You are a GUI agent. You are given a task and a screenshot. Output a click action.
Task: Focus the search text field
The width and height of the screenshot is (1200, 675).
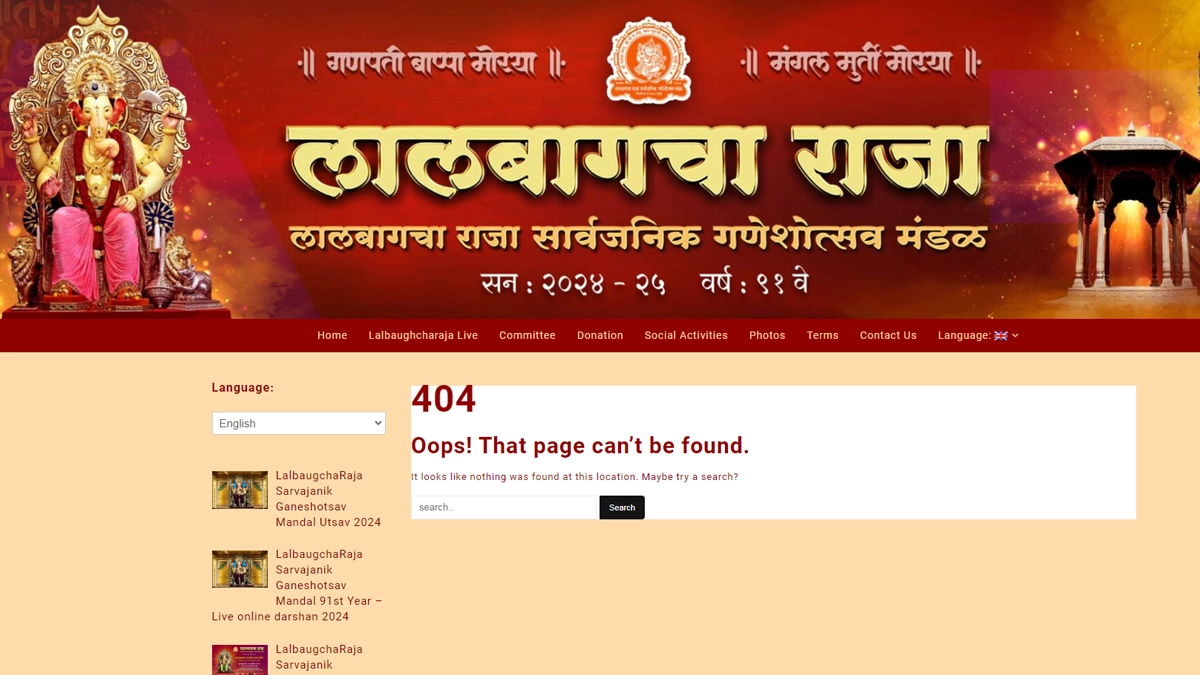505,507
